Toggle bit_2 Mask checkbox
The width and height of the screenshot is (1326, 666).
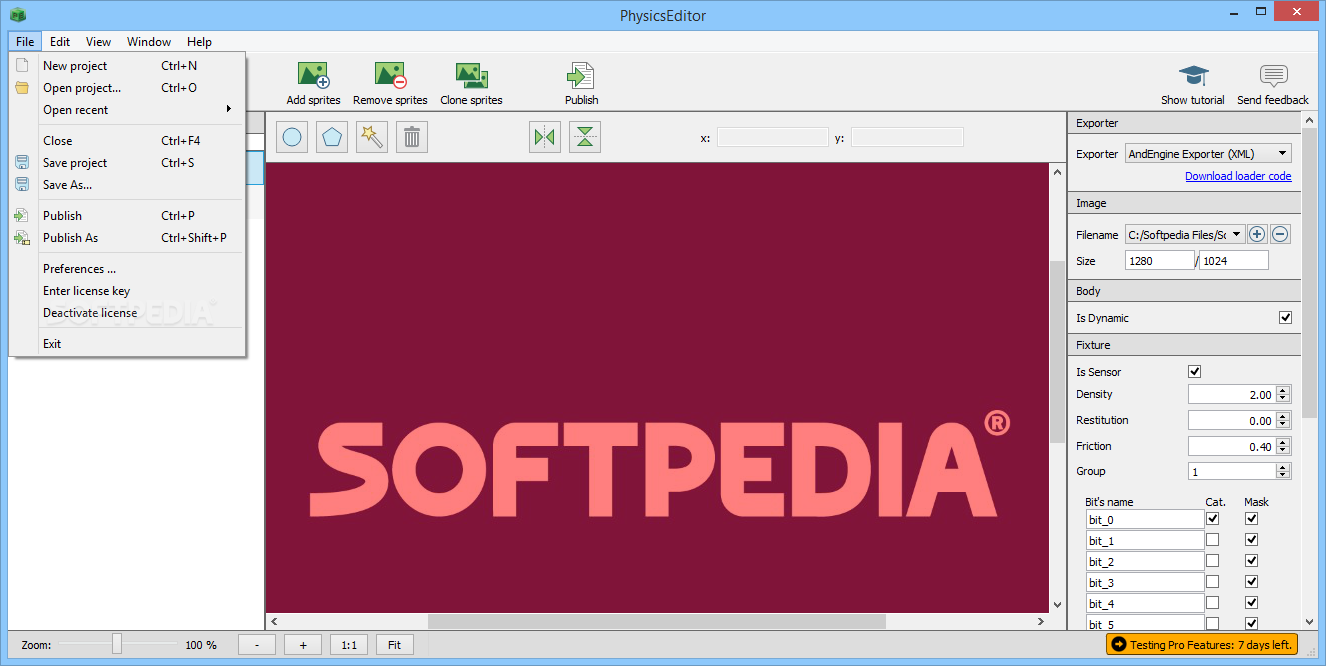click(1251, 561)
